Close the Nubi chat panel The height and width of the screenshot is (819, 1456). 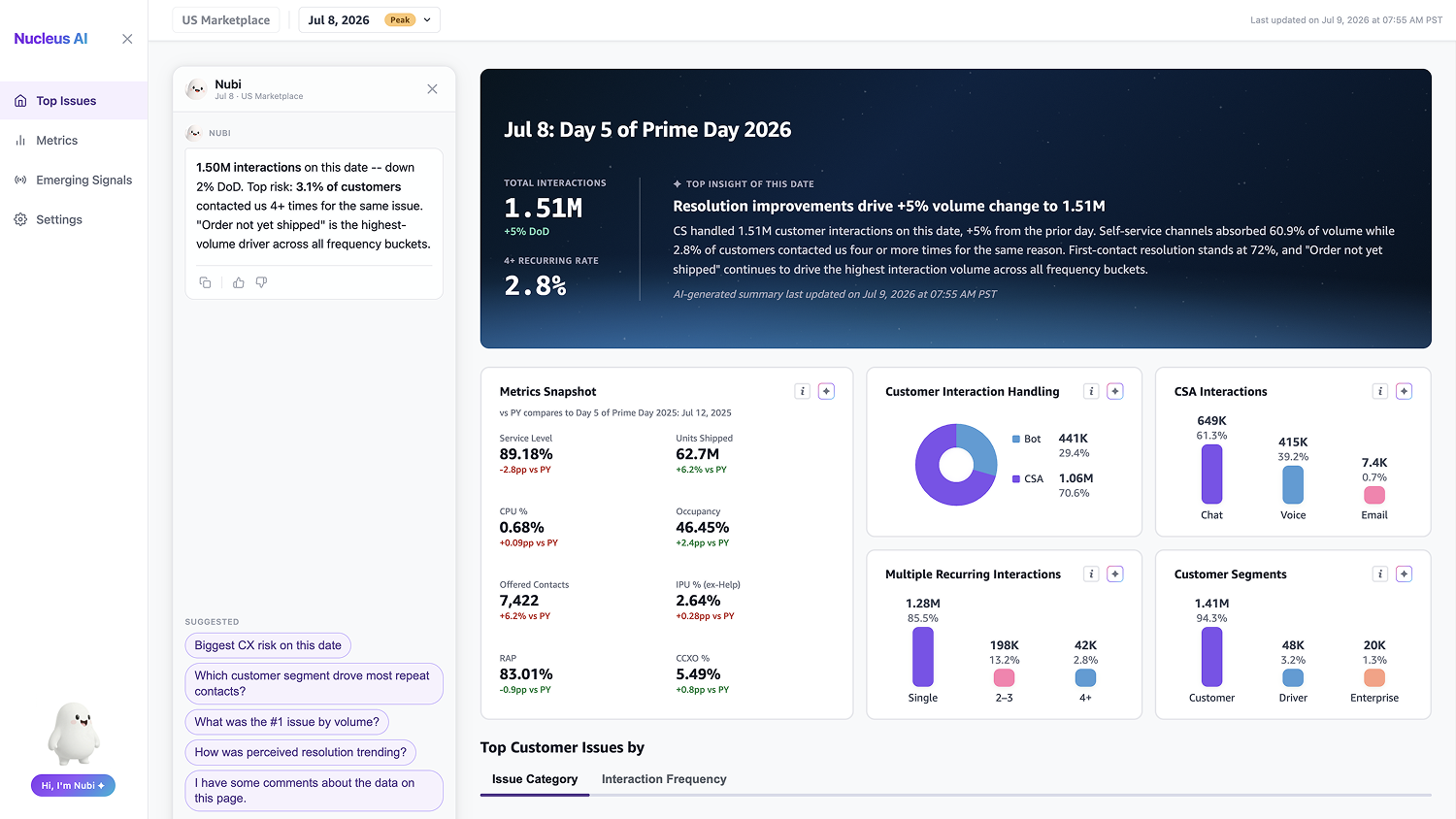(x=432, y=89)
